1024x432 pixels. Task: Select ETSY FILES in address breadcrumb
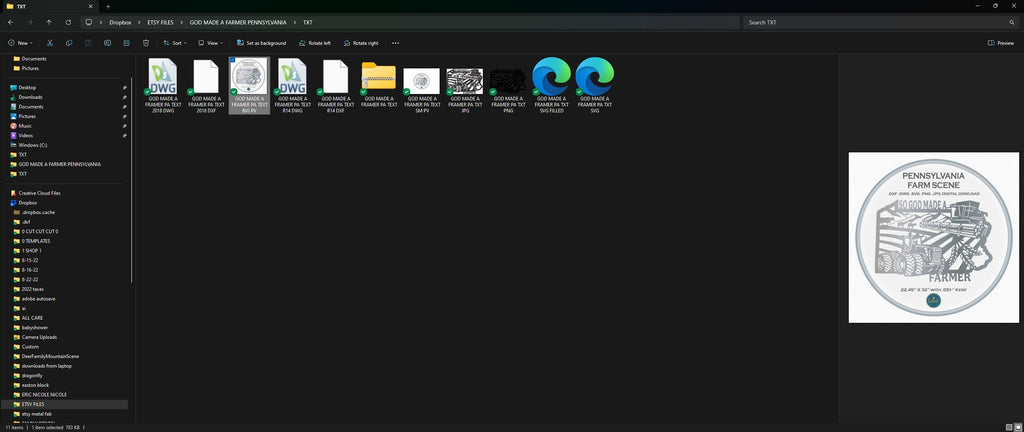[161, 22]
